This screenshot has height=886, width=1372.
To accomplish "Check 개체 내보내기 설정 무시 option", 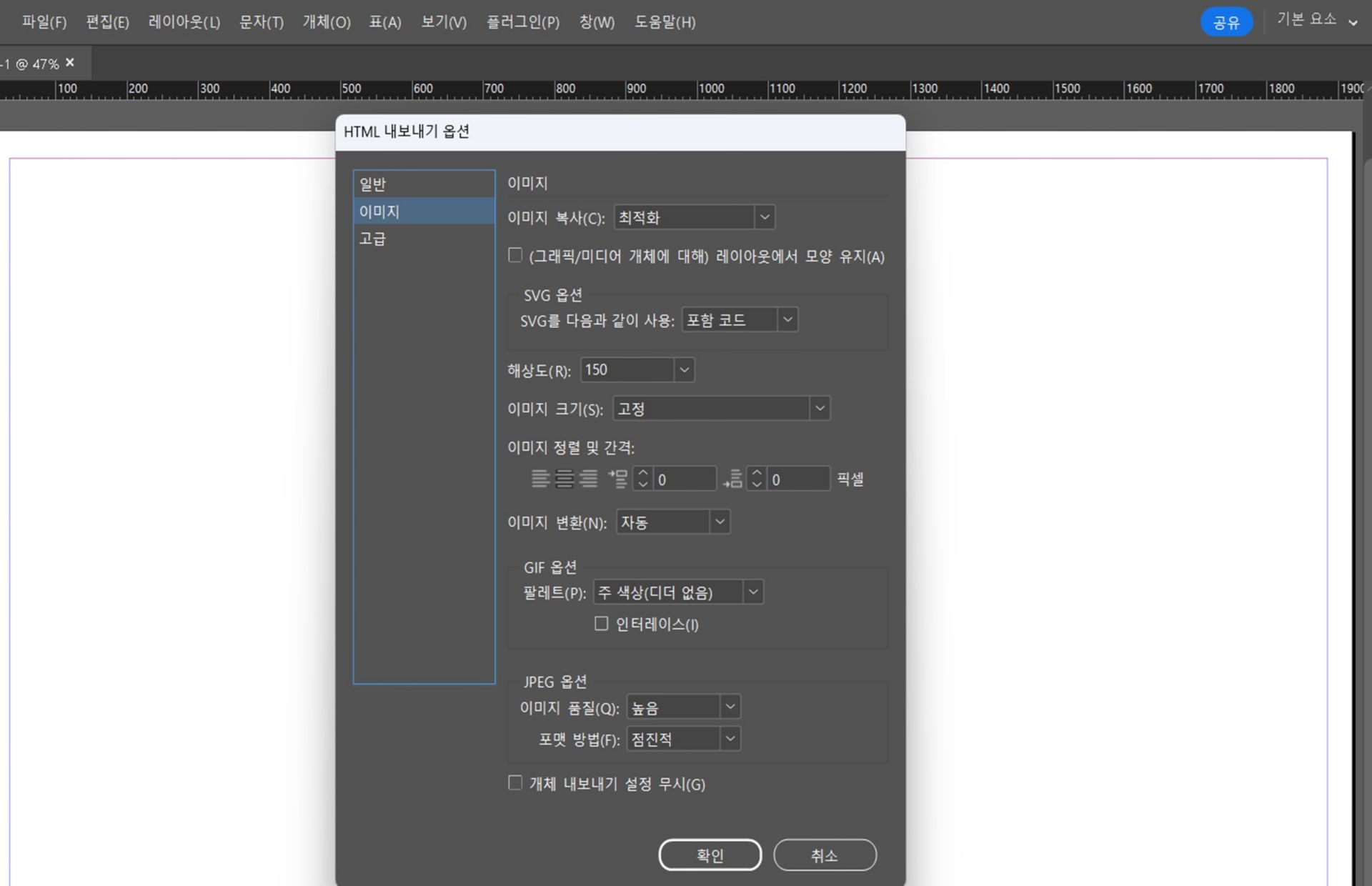I will click(515, 783).
